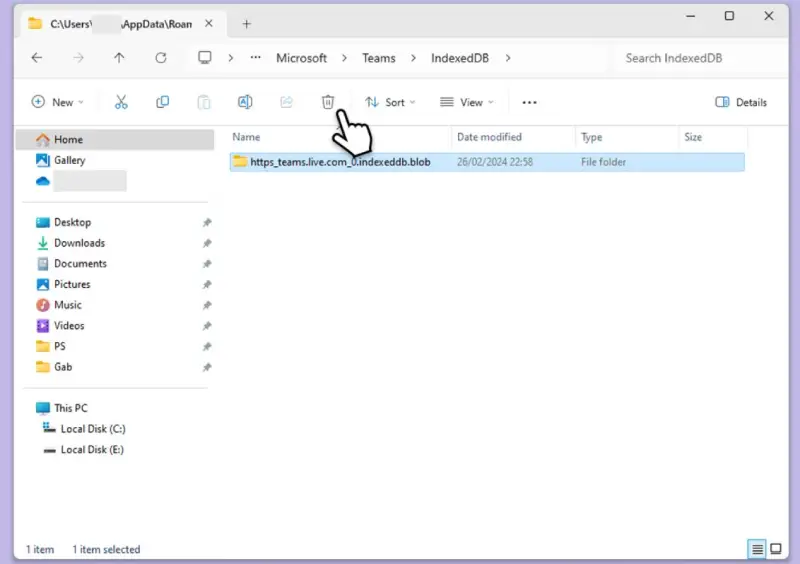Image resolution: width=800 pixels, height=564 pixels.
Task: Click the pin icon beside Music
Action: [x=207, y=305]
